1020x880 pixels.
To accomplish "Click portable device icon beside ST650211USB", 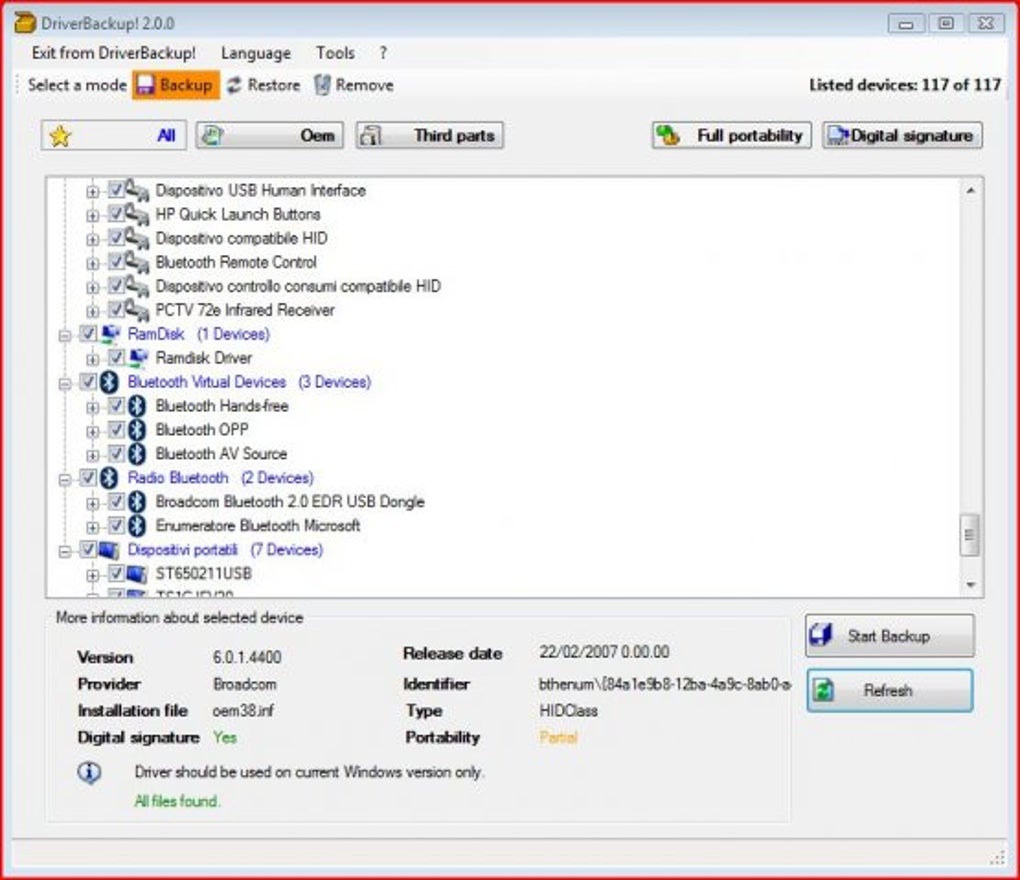I will (x=137, y=574).
